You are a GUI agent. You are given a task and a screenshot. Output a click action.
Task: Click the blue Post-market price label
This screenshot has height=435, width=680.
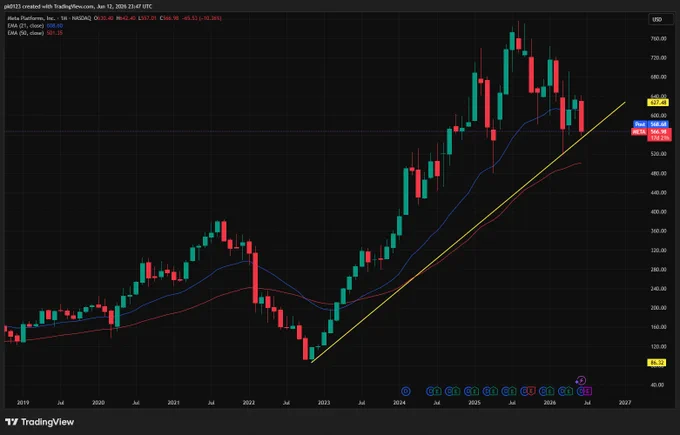pyautogui.click(x=651, y=124)
